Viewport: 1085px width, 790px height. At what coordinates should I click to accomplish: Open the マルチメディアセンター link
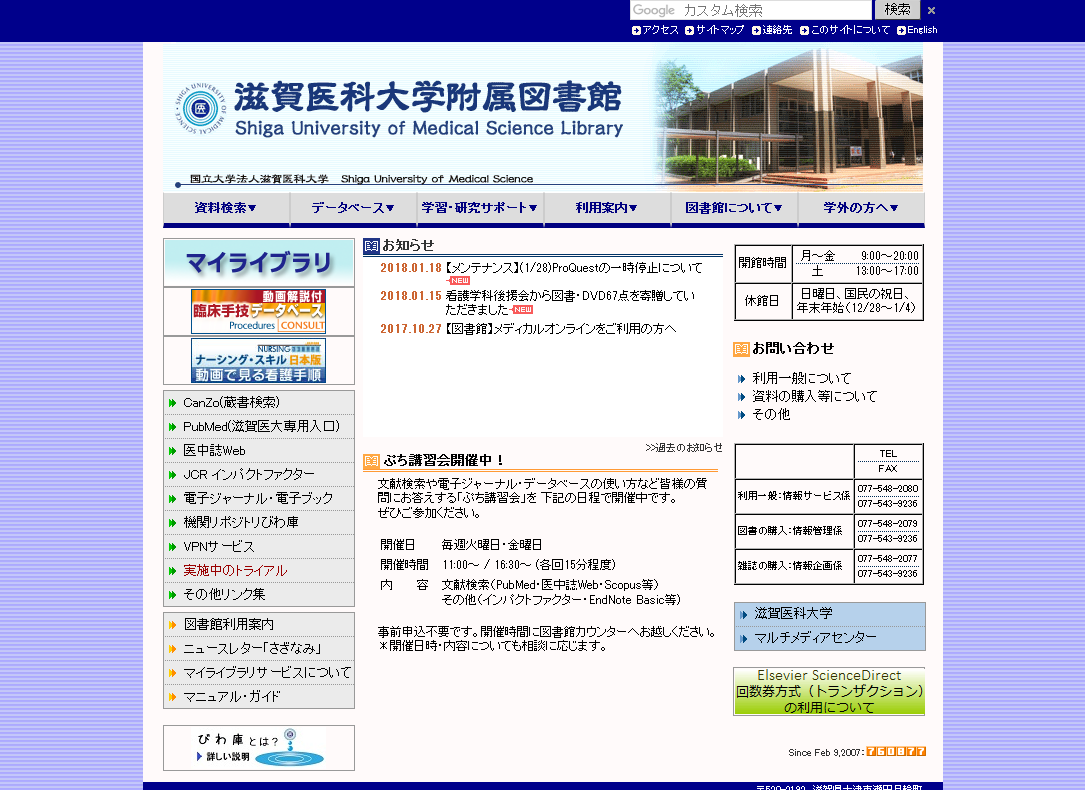[815, 638]
